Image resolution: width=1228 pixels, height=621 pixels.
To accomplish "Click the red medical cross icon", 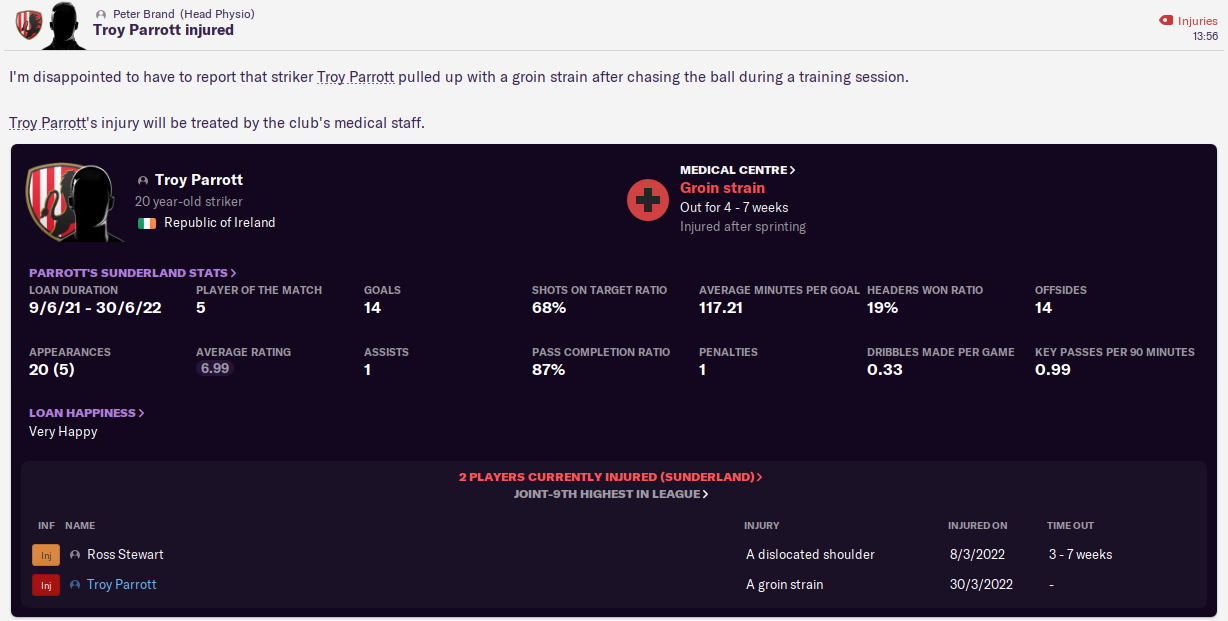I will 648,200.
